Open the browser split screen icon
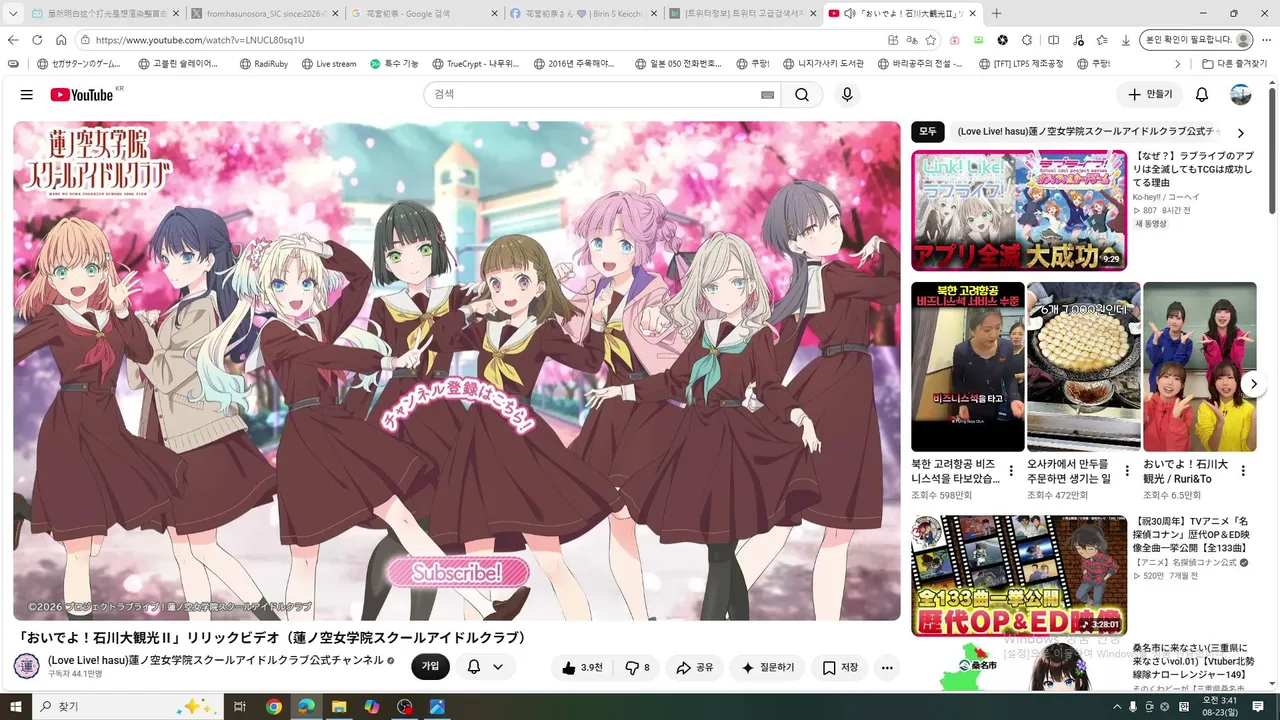This screenshot has height=720, width=1280. click(1053, 40)
